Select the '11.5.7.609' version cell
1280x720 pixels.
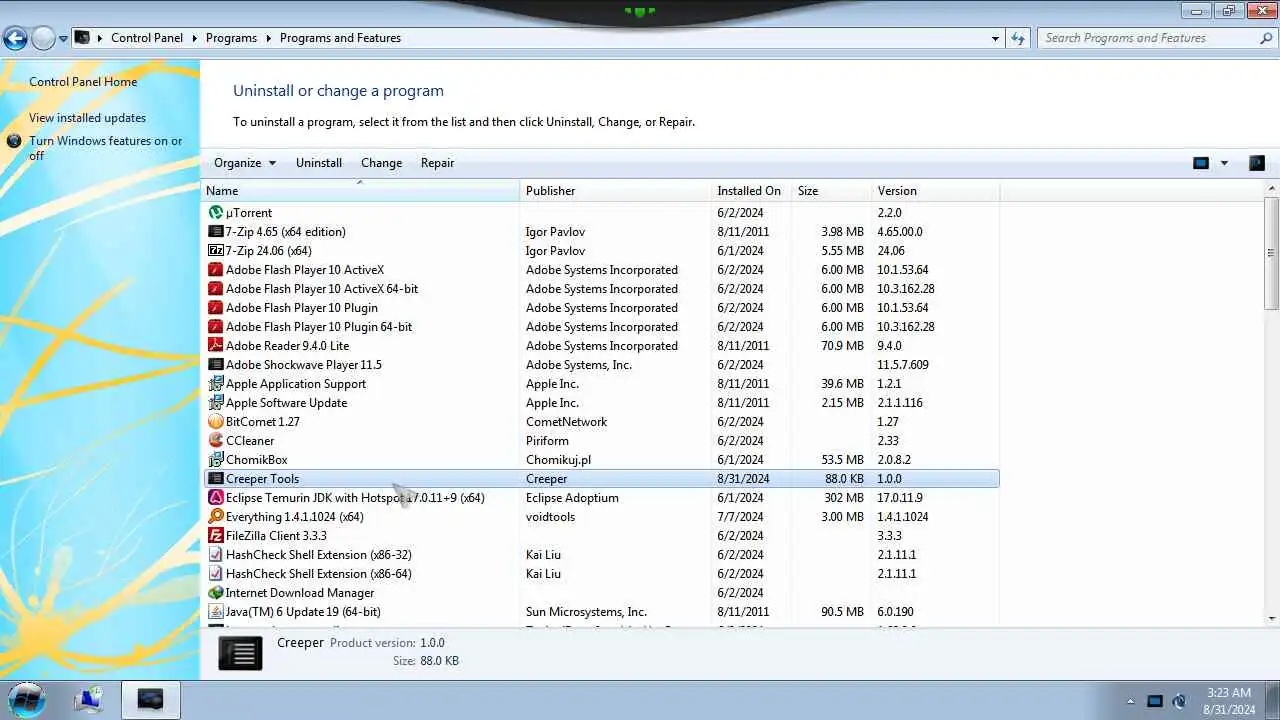click(902, 364)
